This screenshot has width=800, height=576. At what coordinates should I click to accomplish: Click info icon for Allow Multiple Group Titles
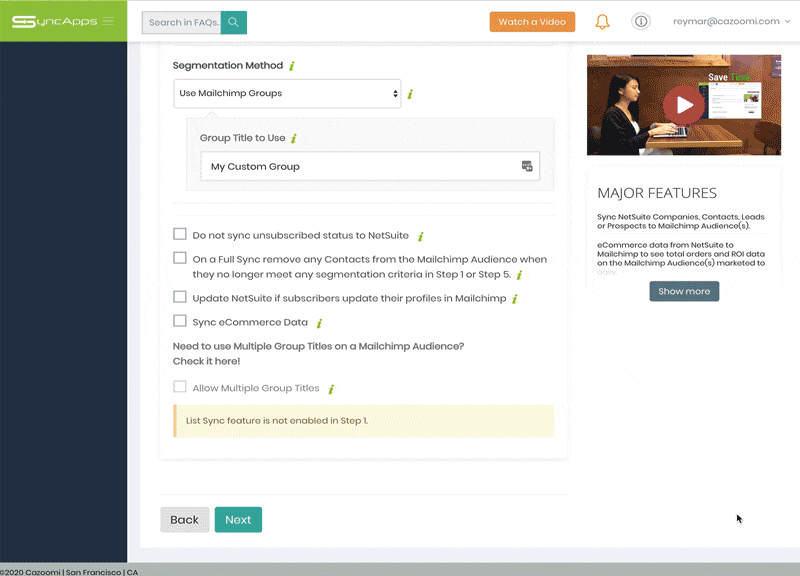[331, 389]
